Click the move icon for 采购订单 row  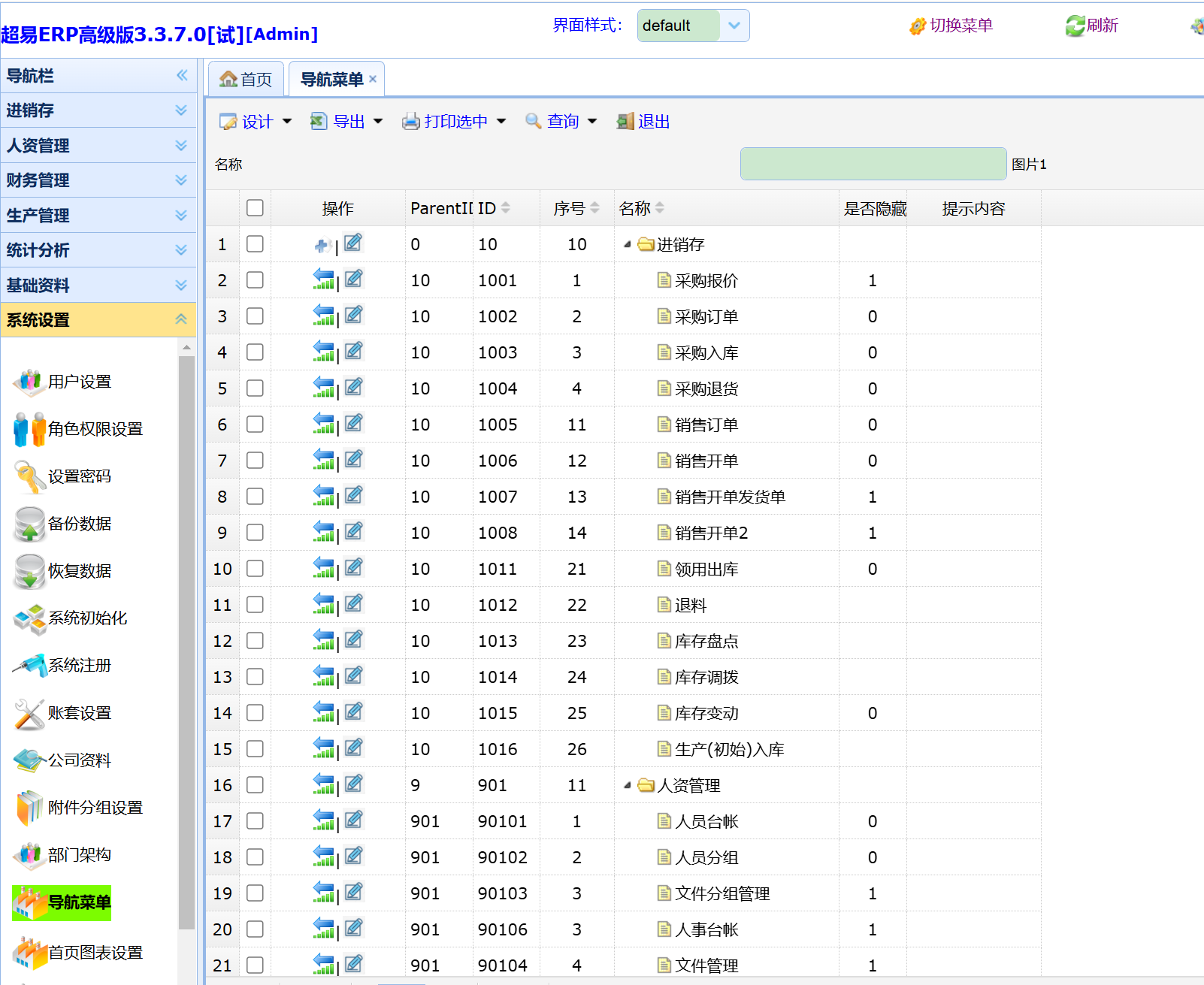[x=323, y=316]
